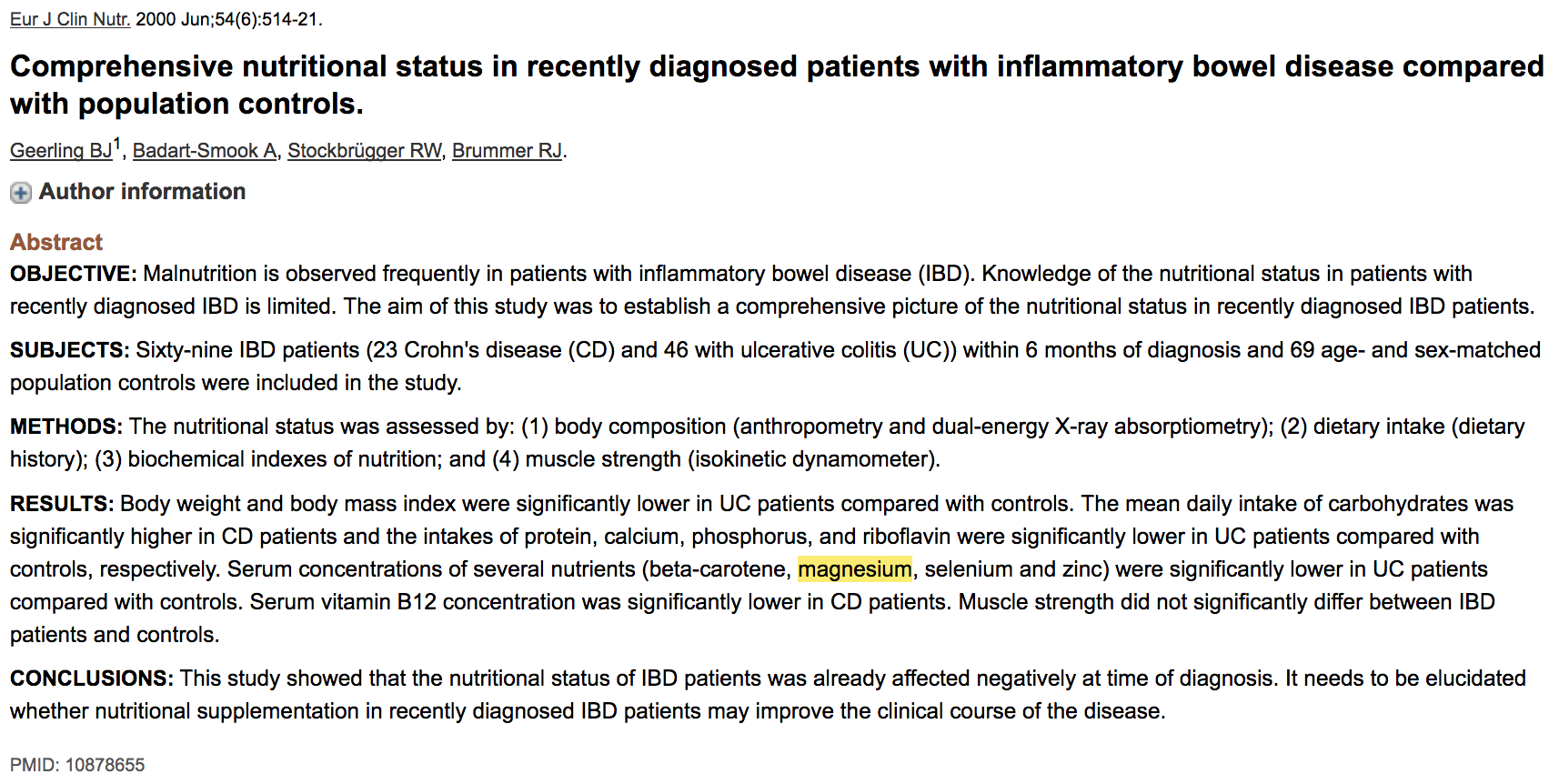Click the RESULTS label in abstract
This screenshot has width=1559, height=784.
tap(61, 504)
